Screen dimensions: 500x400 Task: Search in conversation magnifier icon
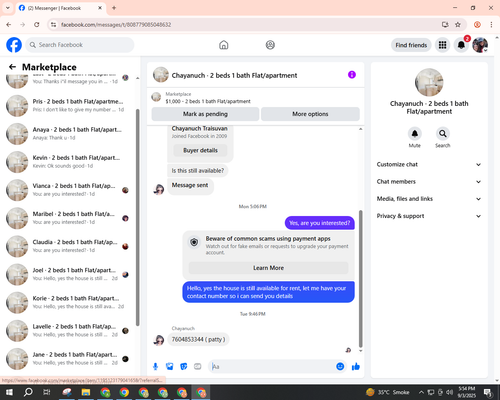pos(442,134)
